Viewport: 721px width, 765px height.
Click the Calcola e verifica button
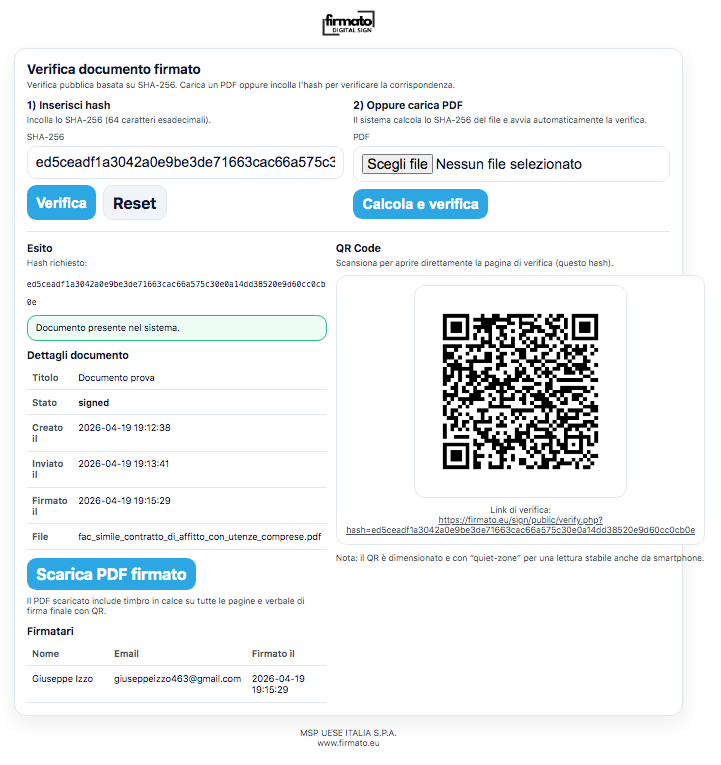[x=420, y=204]
